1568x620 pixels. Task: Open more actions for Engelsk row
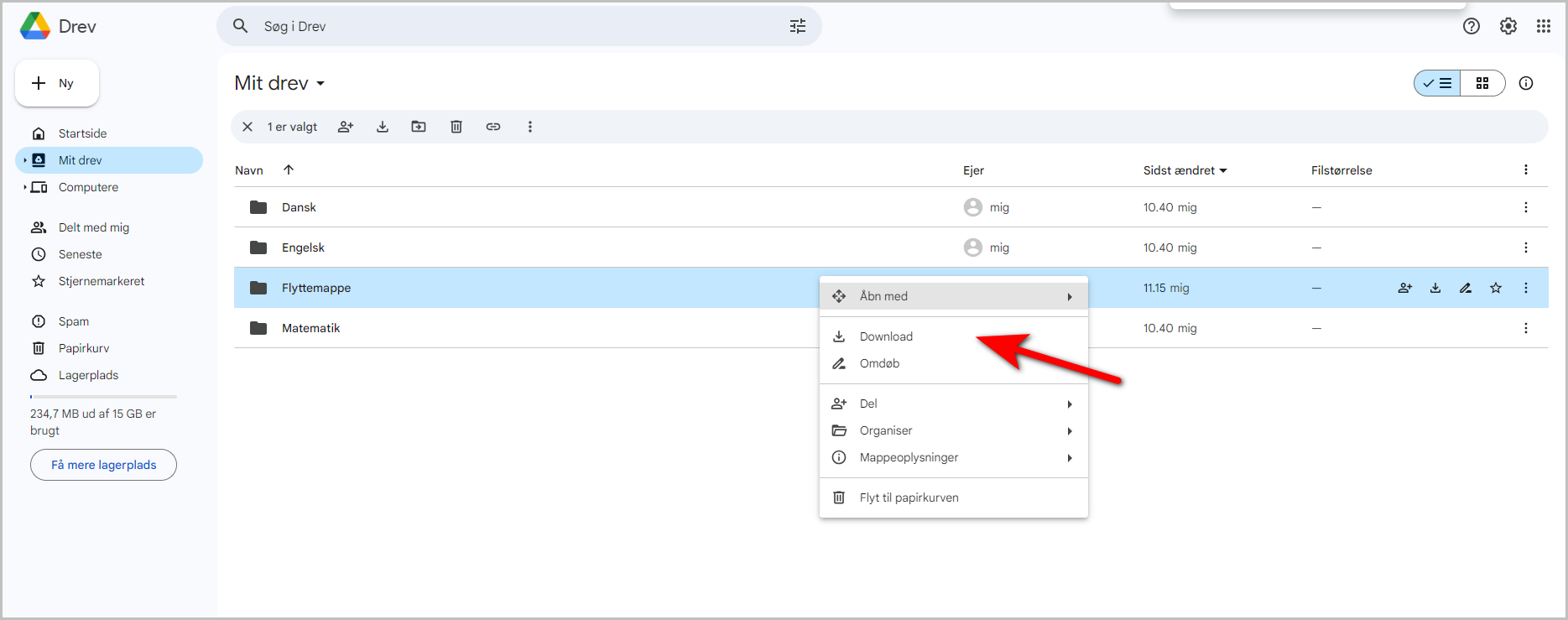(x=1526, y=247)
